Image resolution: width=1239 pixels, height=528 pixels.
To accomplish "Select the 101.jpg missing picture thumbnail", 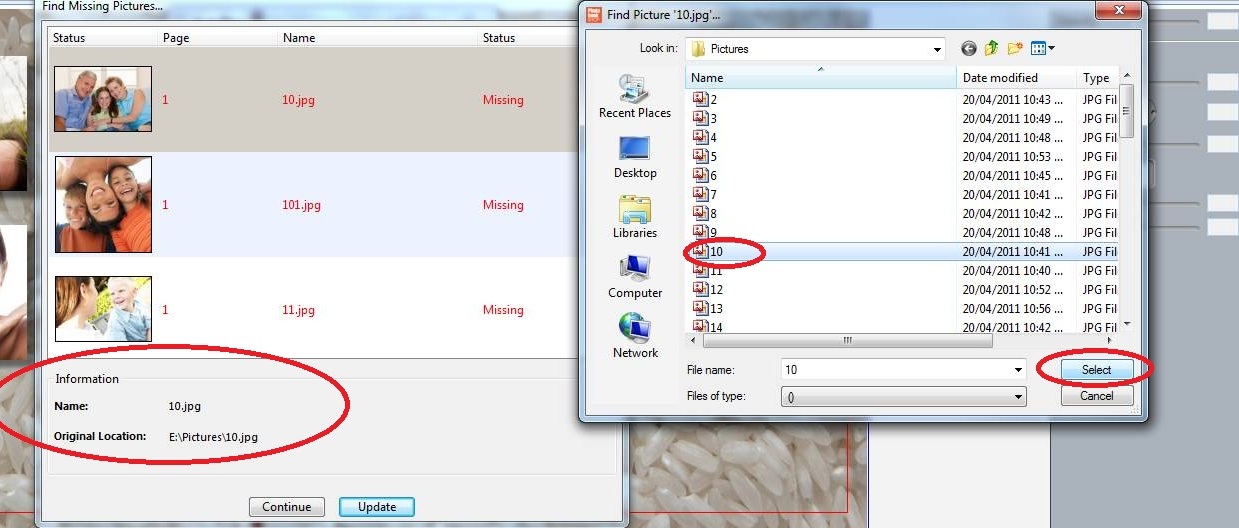I will [103, 205].
